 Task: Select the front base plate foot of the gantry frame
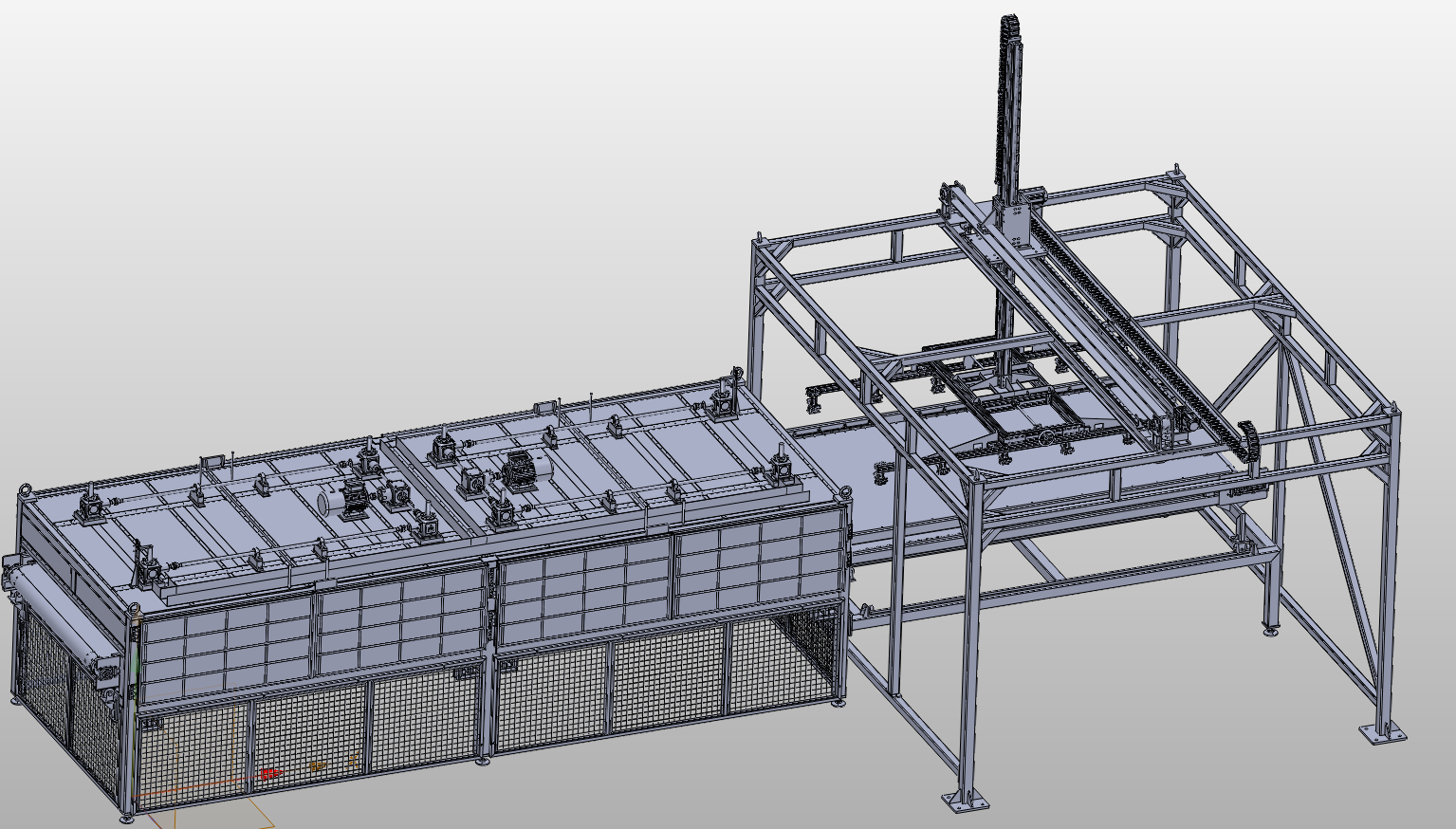[966, 800]
